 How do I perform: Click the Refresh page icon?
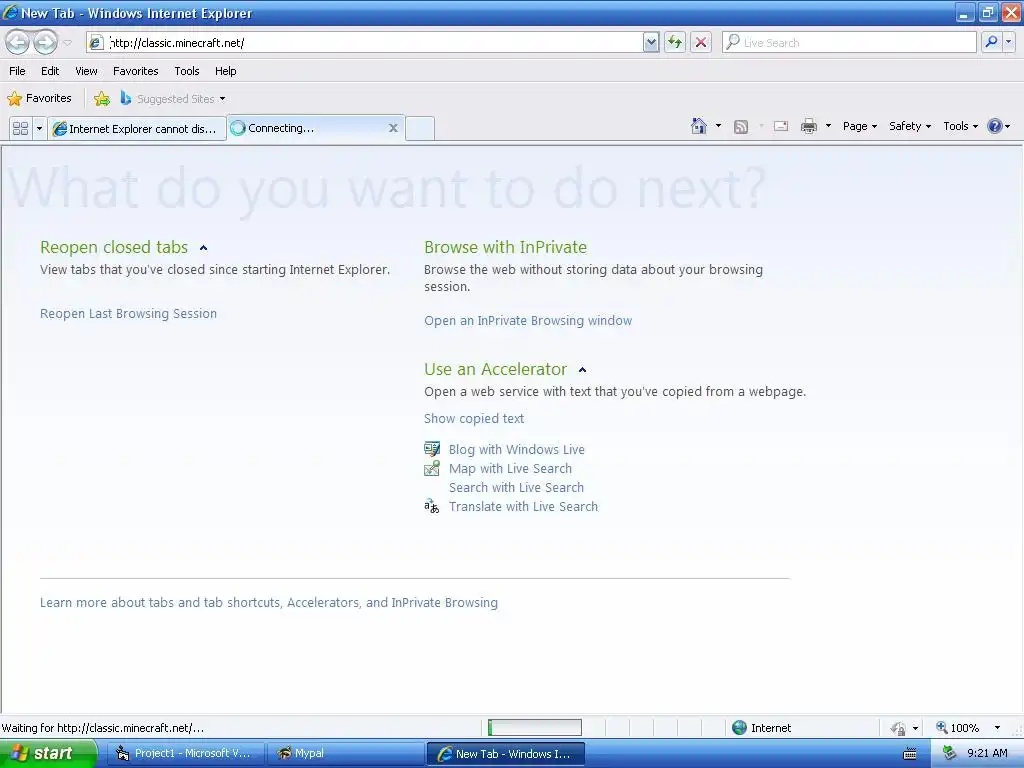tap(675, 43)
